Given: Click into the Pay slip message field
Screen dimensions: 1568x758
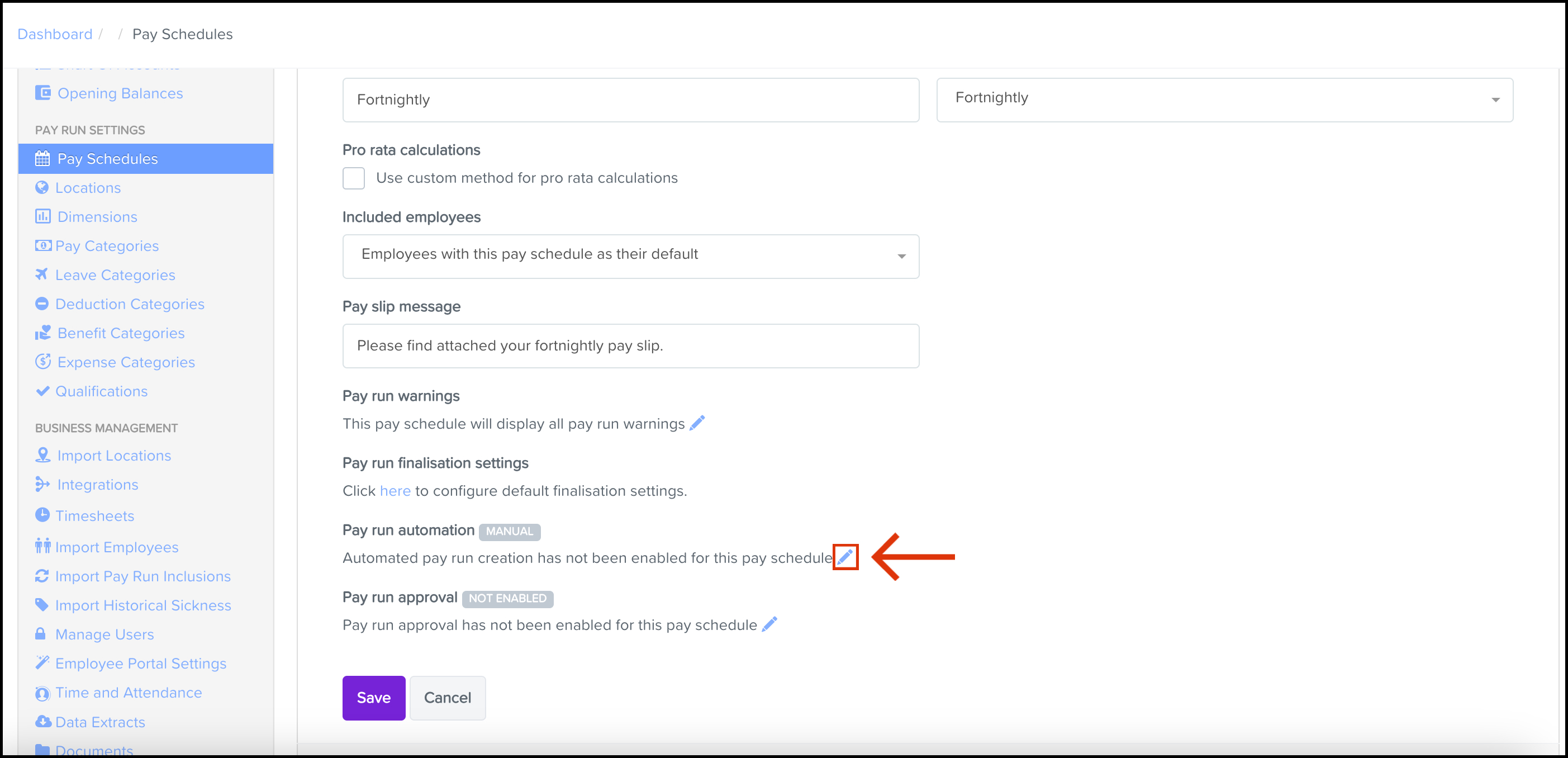Looking at the screenshot, I should click(x=630, y=346).
